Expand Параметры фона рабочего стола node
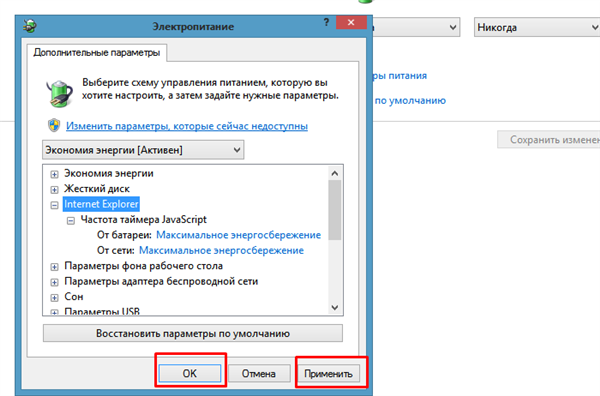Image resolution: width=600 pixels, height=396 pixels. [x=54, y=267]
